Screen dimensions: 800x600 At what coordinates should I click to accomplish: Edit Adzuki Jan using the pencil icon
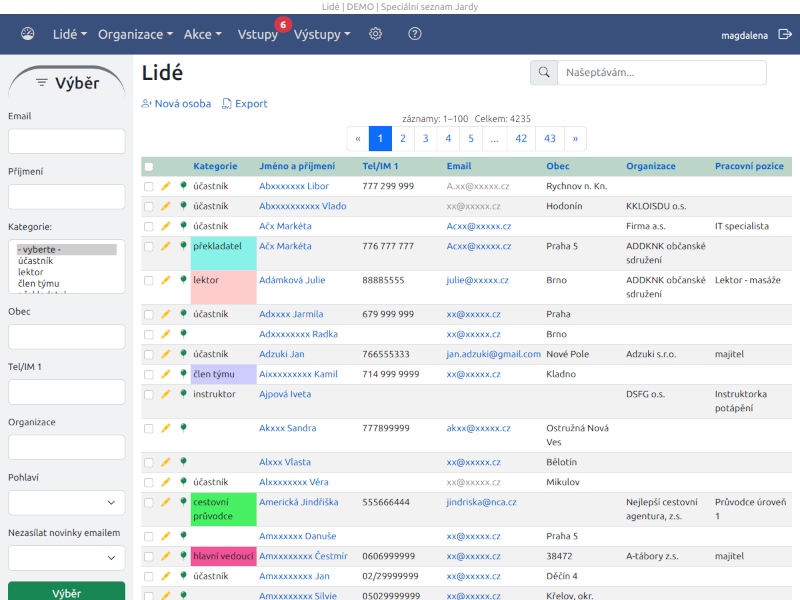point(166,354)
